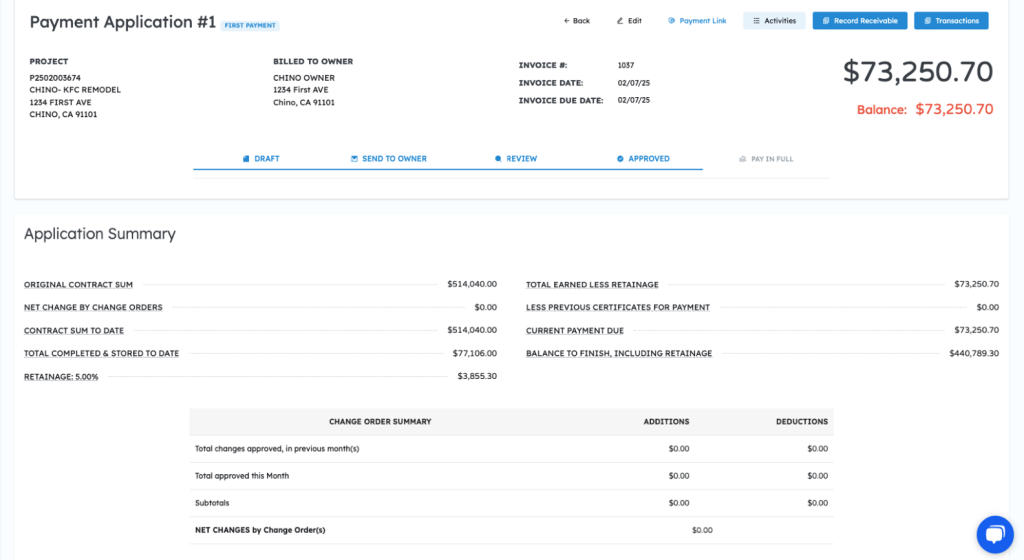Select the Send to Owner step
The width and height of the screenshot is (1024, 560).
(x=388, y=159)
